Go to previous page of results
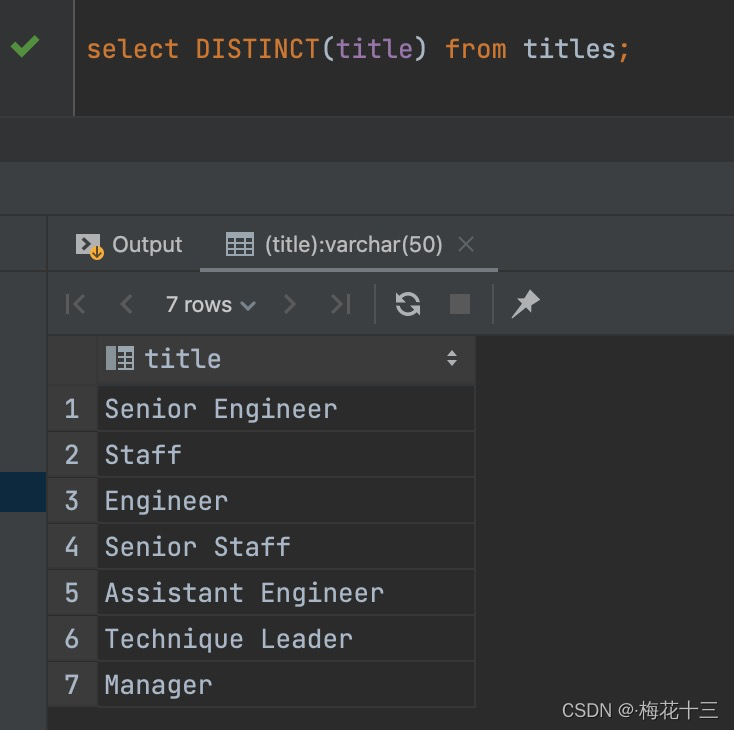 [126, 304]
